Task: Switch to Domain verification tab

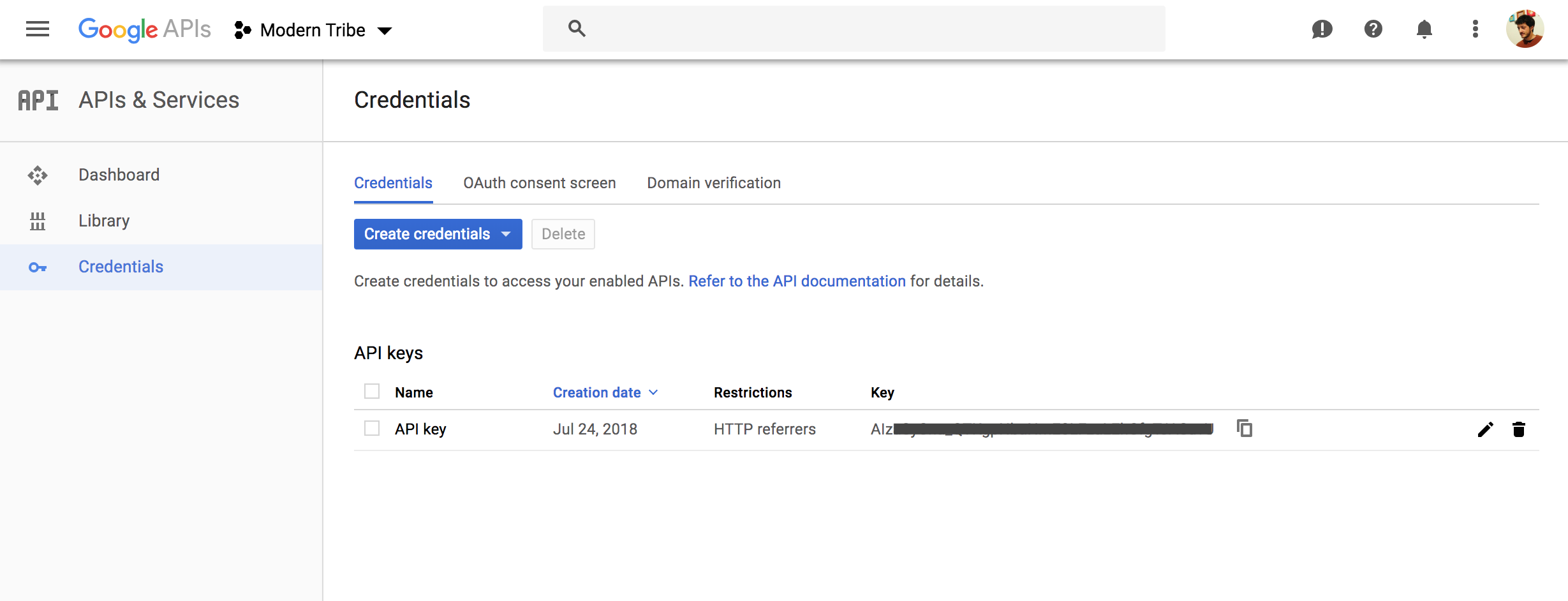Action: tap(713, 183)
